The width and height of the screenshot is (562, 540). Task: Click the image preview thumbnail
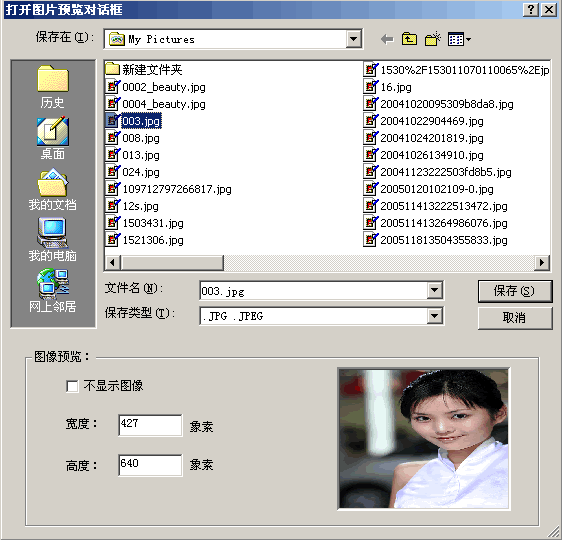pyautogui.click(x=424, y=439)
